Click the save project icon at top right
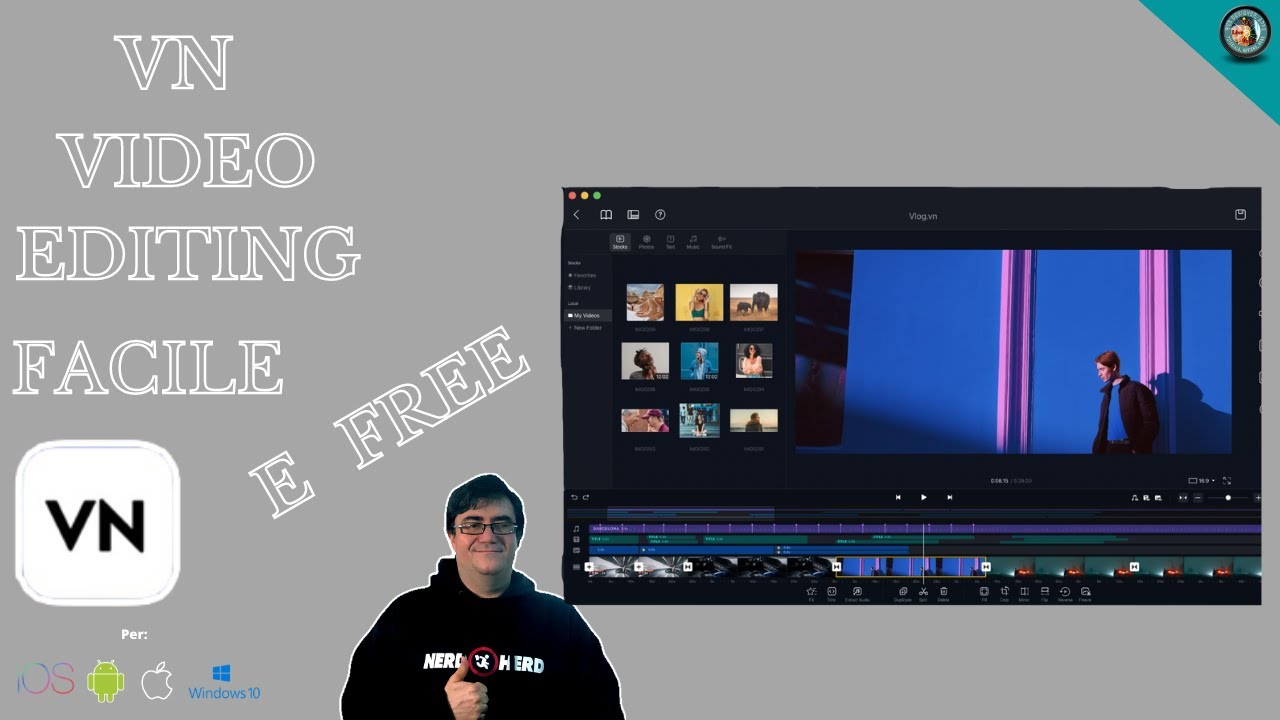 click(1241, 215)
